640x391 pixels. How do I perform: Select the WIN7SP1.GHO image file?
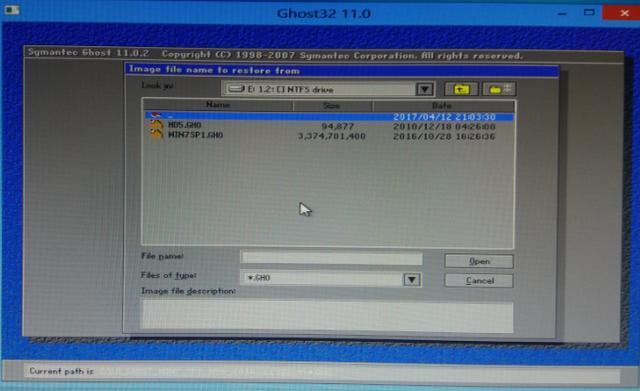tap(329, 136)
